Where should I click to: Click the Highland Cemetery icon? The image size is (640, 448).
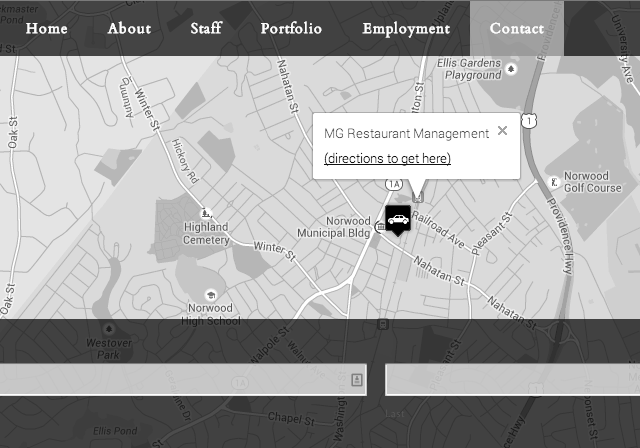coord(206,213)
